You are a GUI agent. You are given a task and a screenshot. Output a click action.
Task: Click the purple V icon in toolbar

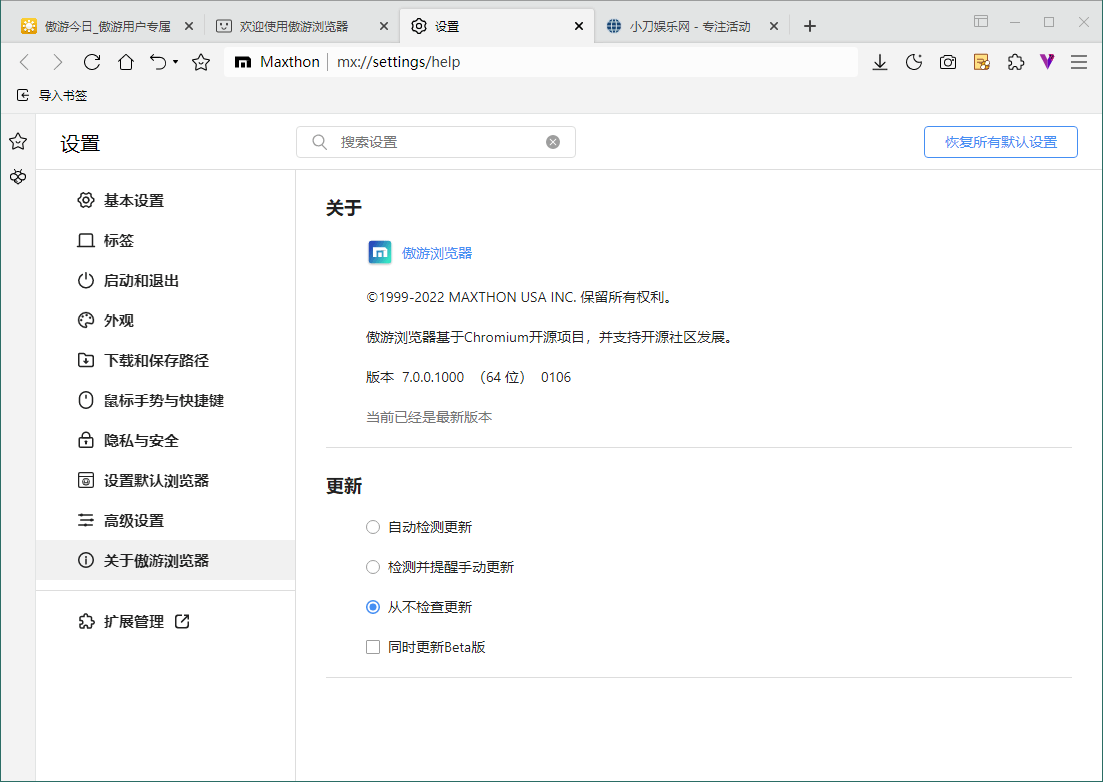1047,62
